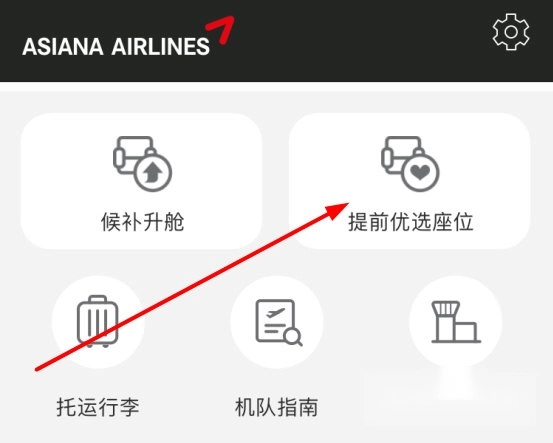Tap the seat upgrade icon above 候补升舱
The width and height of the screenshot is (553, 443).
pos(142,164)
